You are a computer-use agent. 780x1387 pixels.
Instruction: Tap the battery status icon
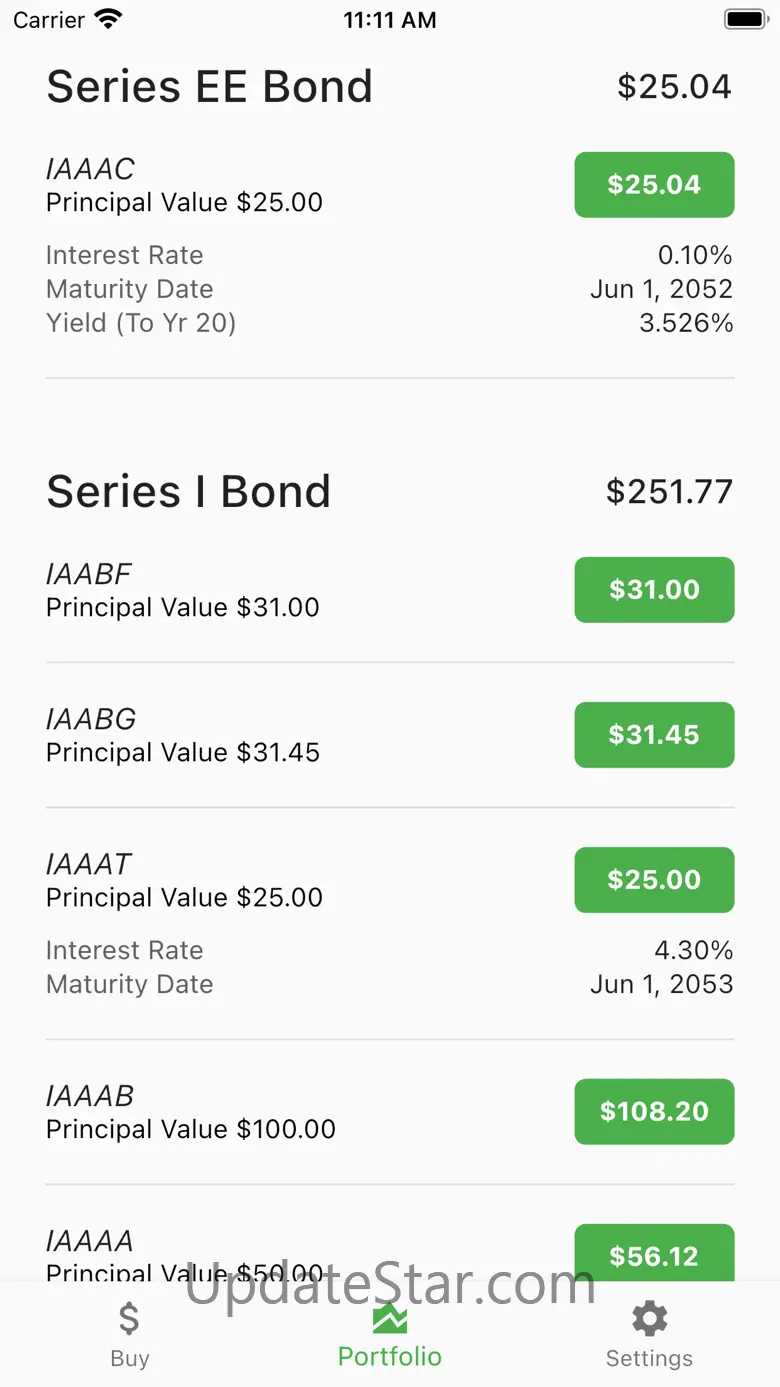tap(744, 19)
